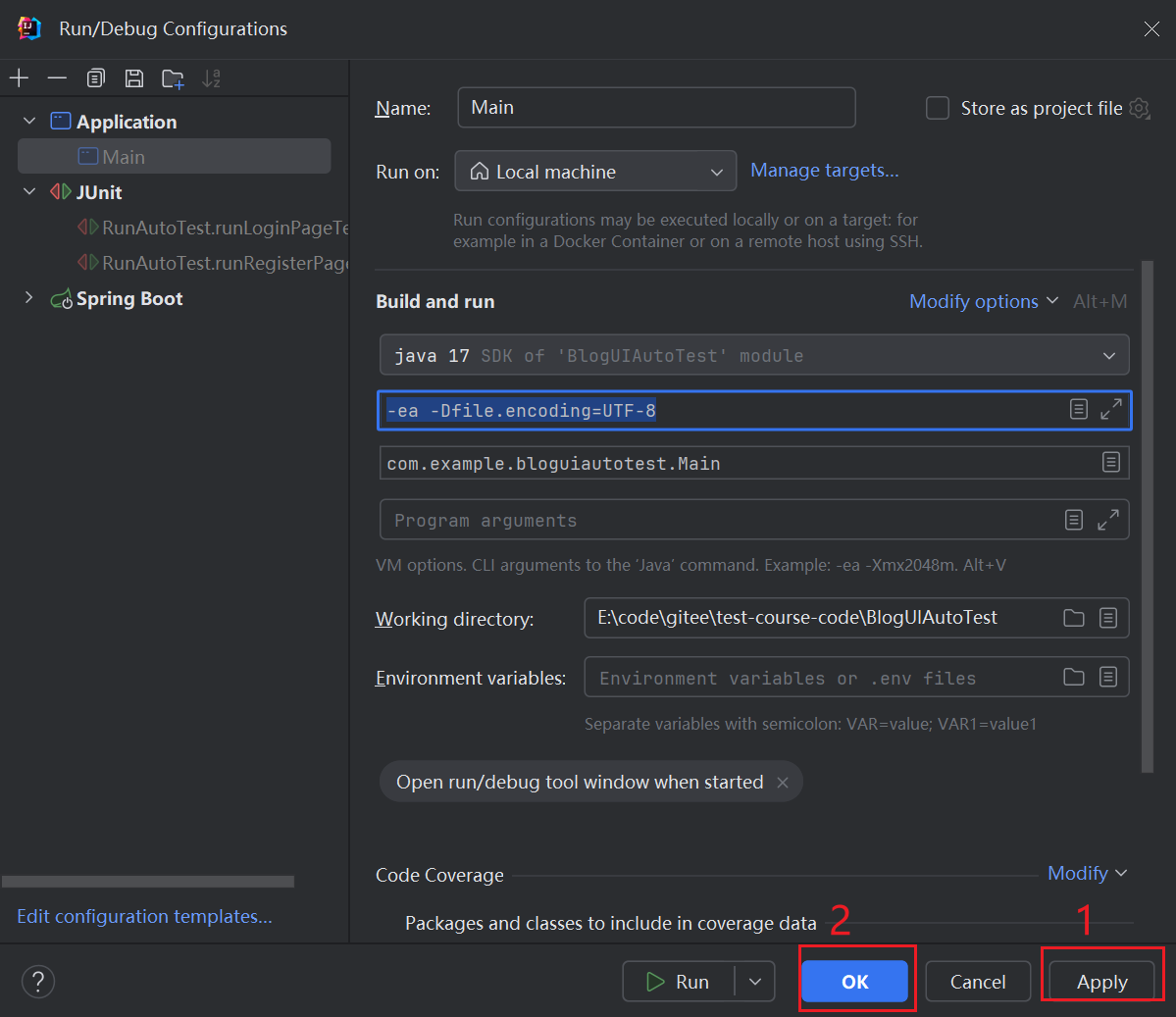This screenshot has height=1017, width=1176.
Task: Click the vertical scrollbar of settings panel
Action: (x=1147, y=516)
